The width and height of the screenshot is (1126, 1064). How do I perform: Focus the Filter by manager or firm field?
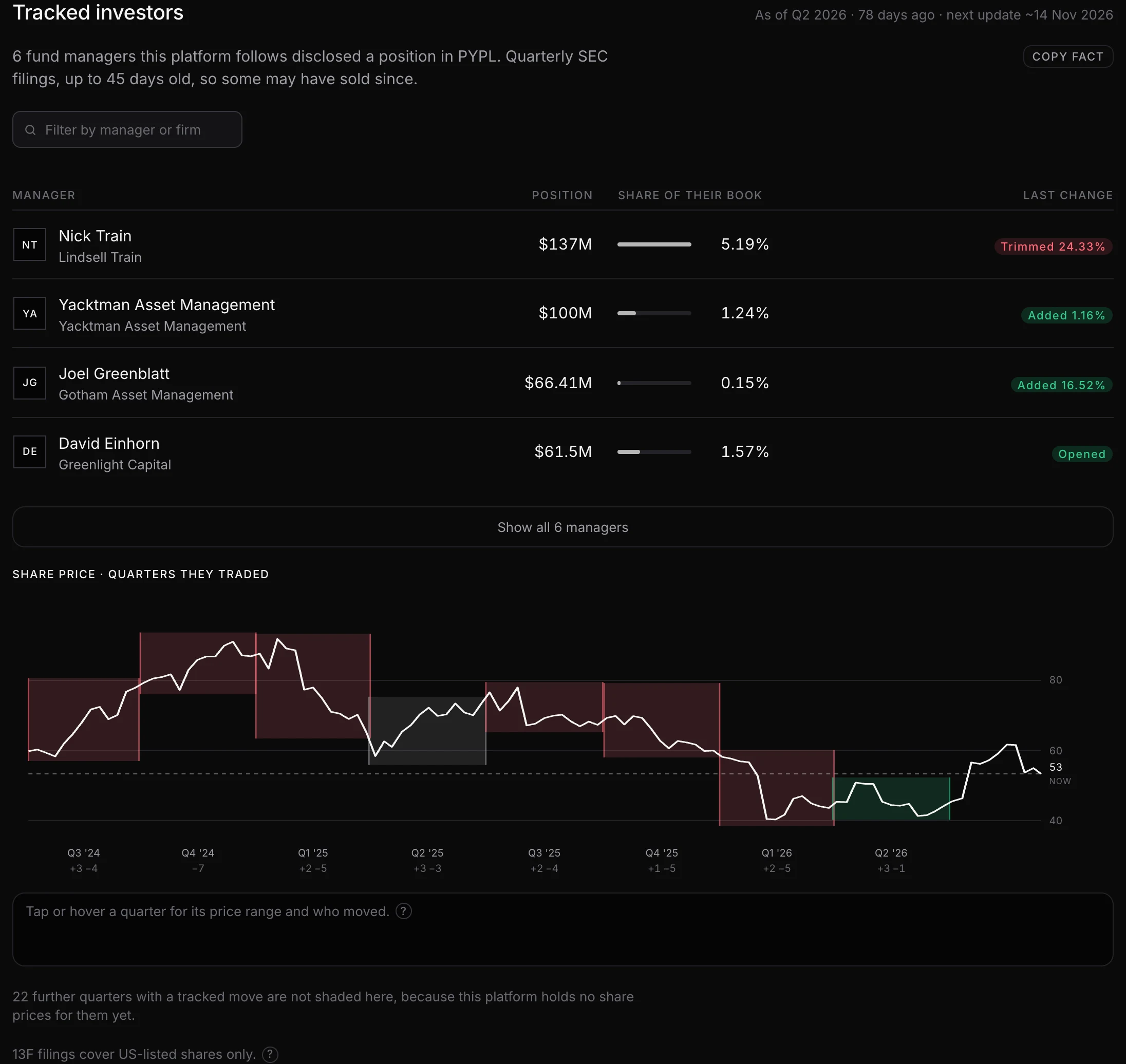pos(127,129)
